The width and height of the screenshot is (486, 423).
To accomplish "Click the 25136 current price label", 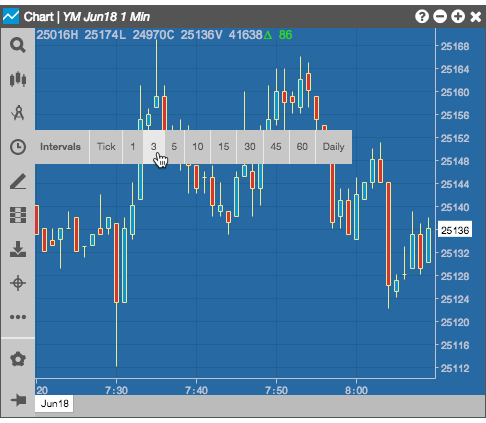I will 455,230.
